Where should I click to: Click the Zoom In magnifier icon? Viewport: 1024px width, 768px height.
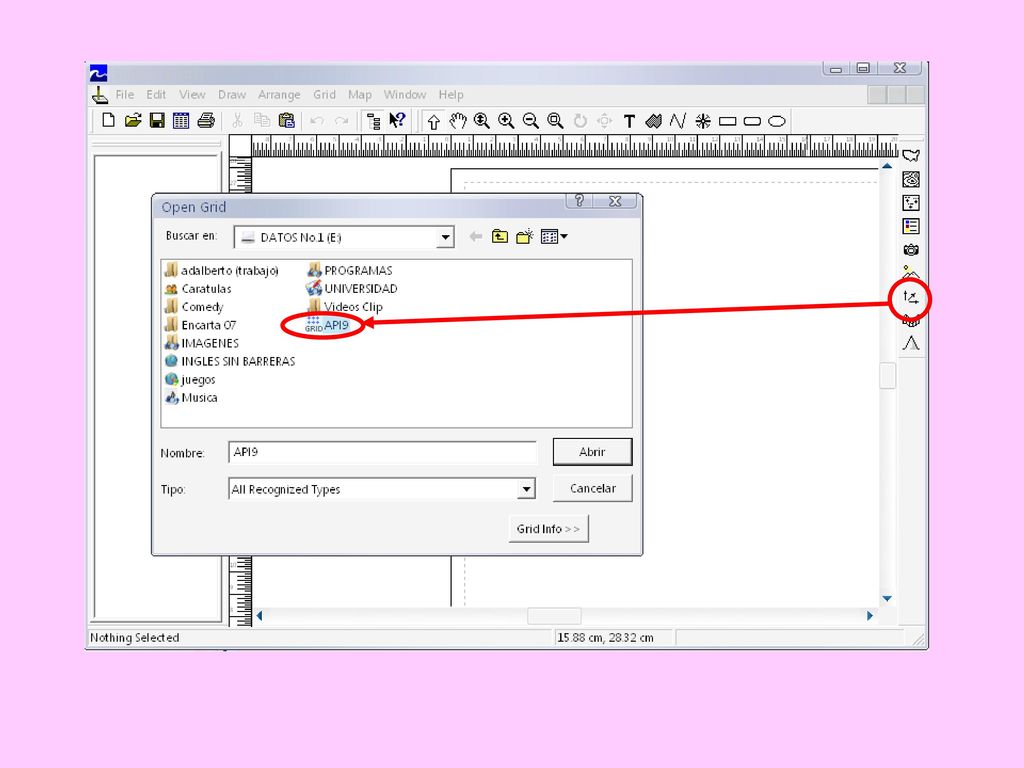506,121
